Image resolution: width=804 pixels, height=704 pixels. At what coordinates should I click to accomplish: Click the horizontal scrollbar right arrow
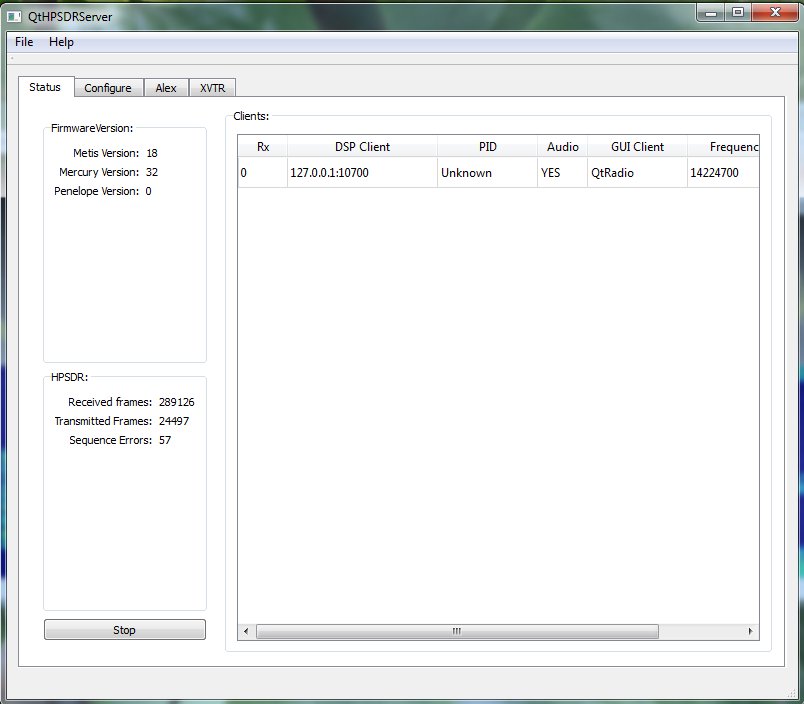(x=750, y=632)
